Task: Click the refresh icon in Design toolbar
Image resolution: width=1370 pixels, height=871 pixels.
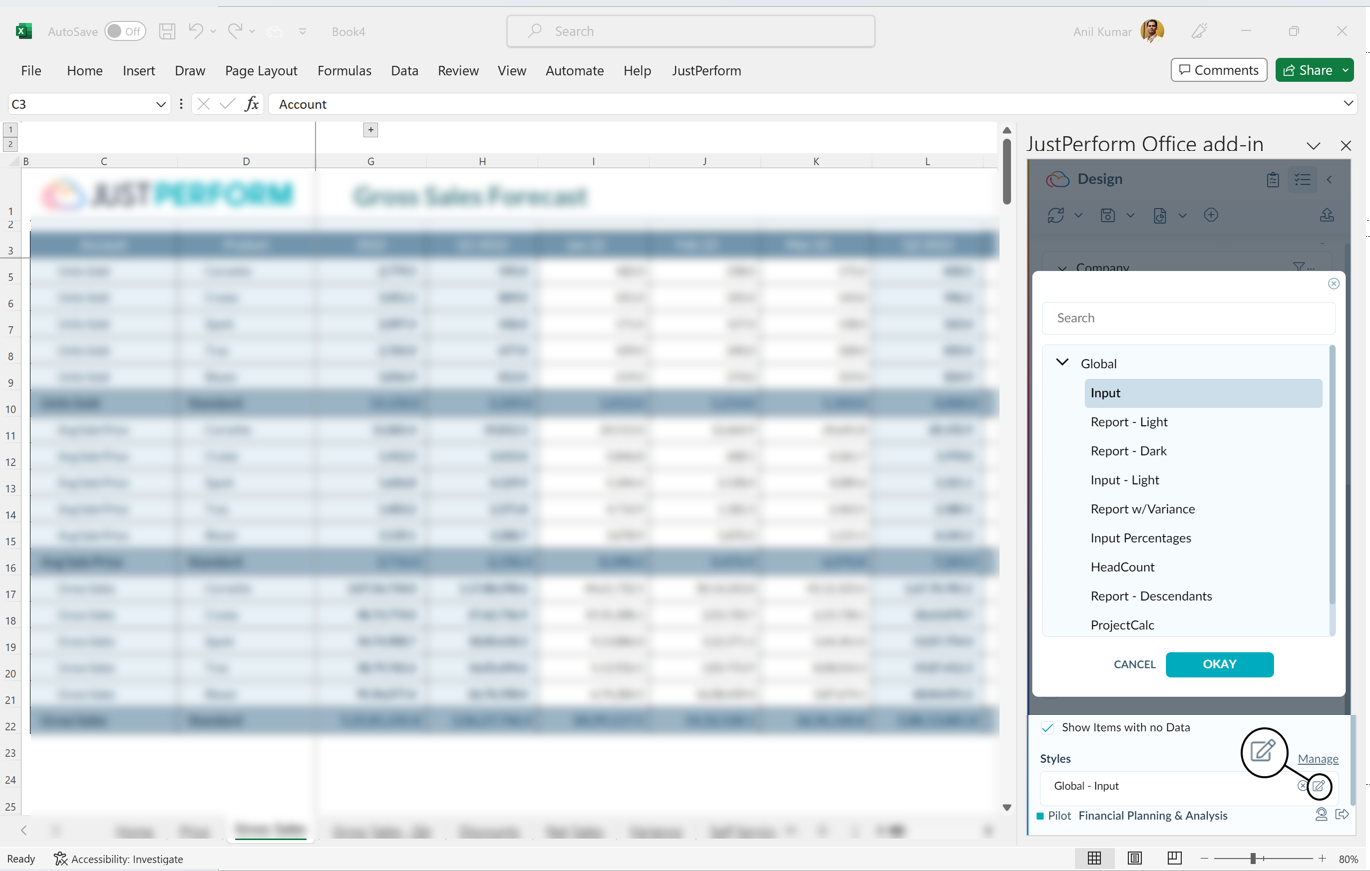Action: (x=1056, y=215)
